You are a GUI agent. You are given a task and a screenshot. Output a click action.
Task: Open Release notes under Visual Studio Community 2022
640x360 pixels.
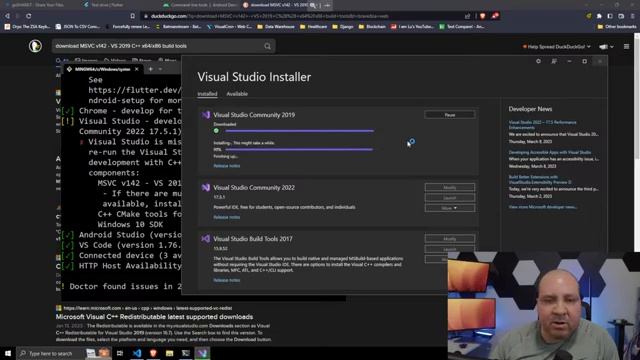coord(227,217)
